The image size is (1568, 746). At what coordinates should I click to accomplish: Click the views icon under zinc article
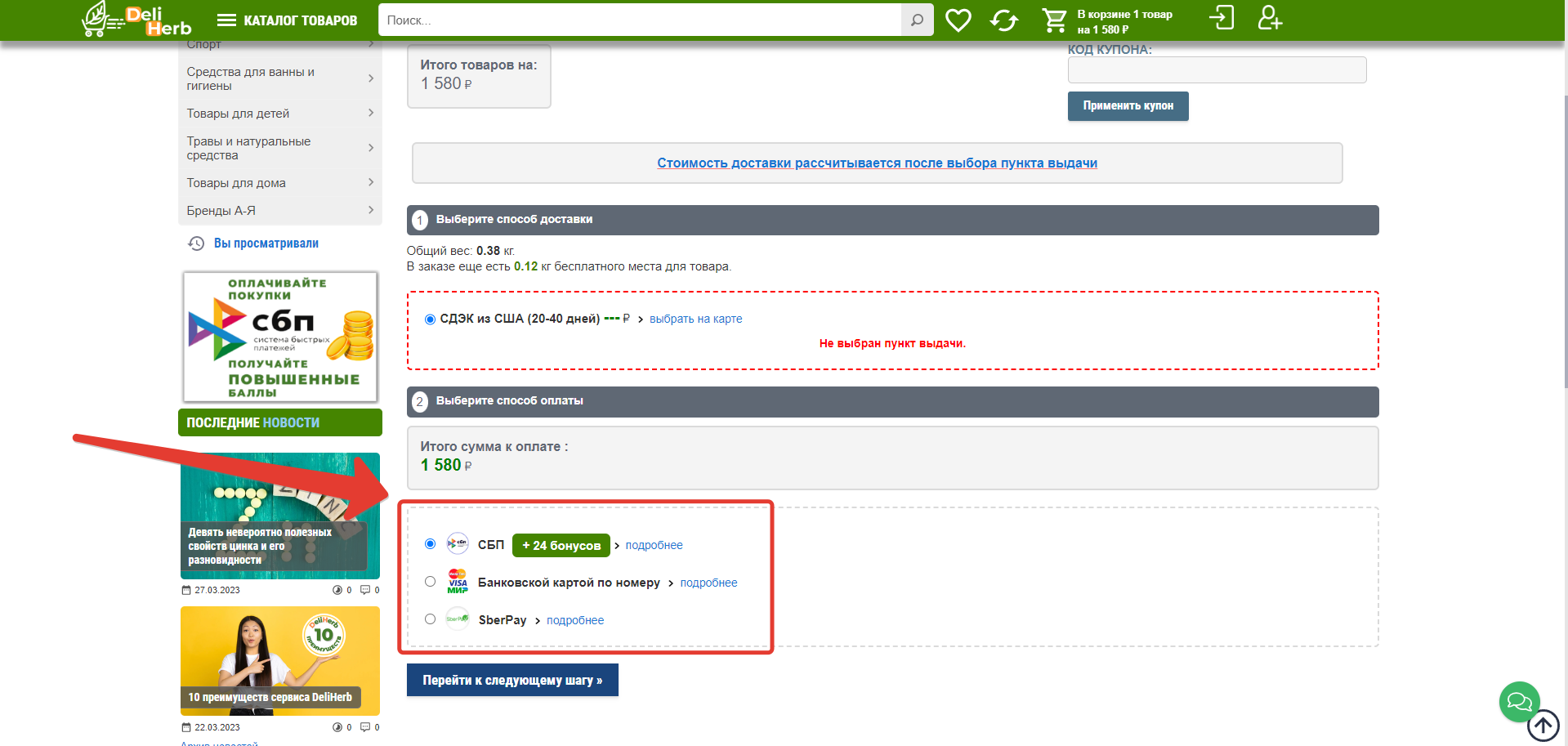click(337, 590)
